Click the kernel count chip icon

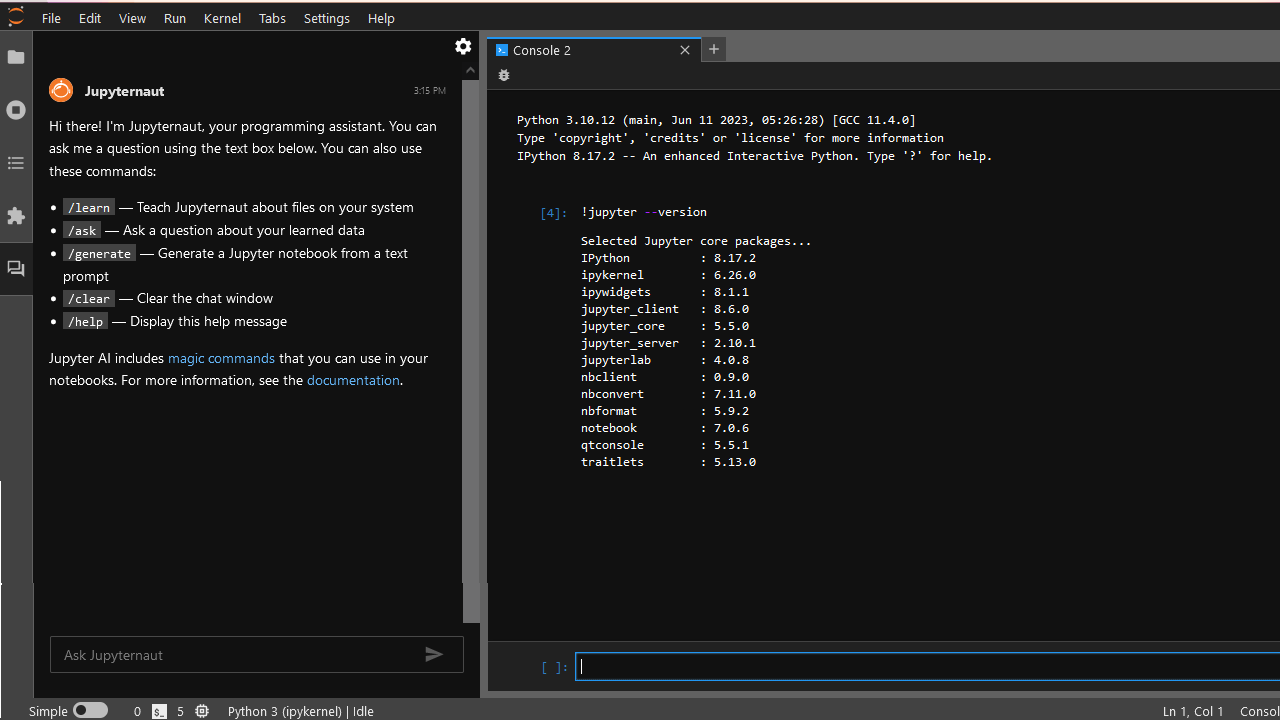click(202, 711)
